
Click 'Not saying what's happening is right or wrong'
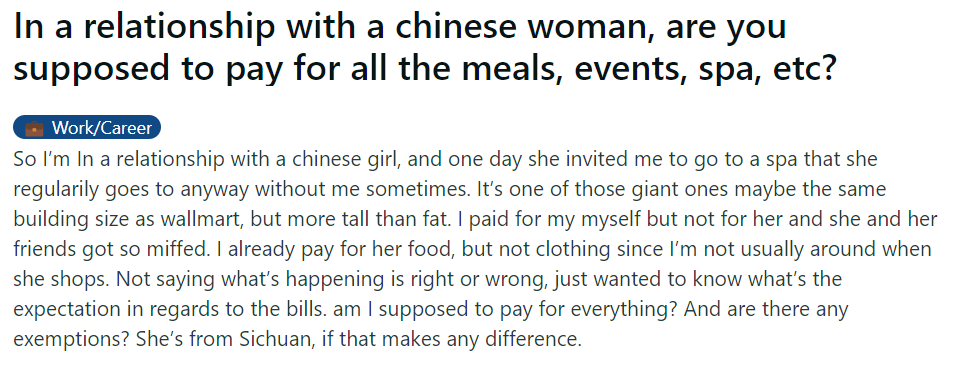click(332, 279)
